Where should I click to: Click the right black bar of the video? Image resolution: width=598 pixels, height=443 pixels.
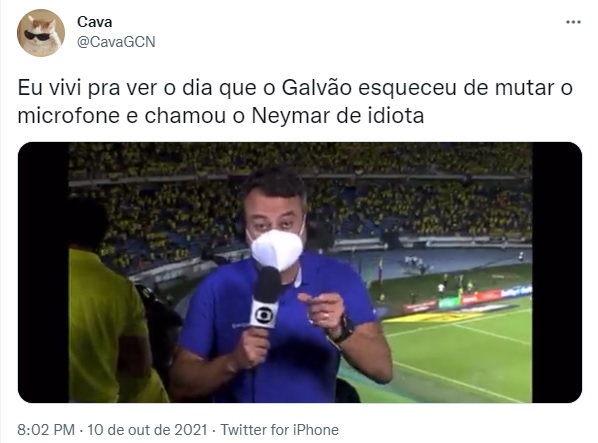coord(557,272)
